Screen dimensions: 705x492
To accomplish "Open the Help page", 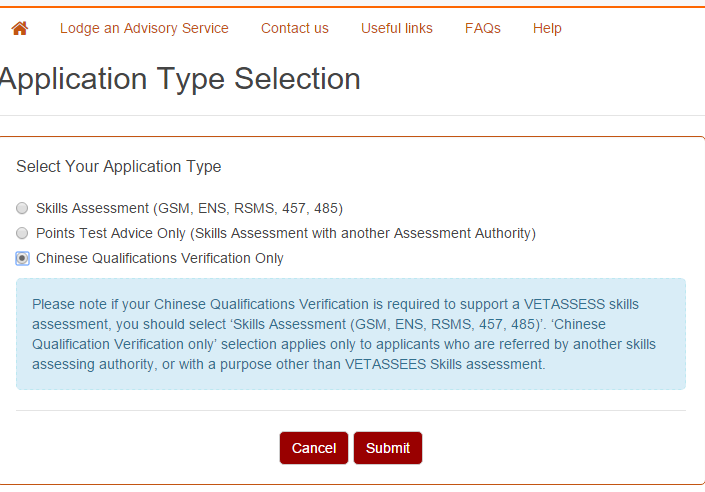I will (x=547, y=28).
